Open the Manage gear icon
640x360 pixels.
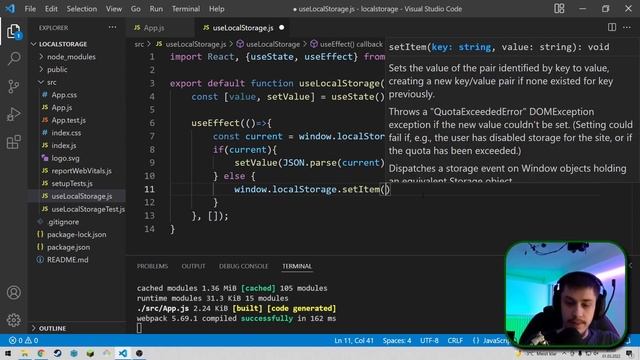(13, 320)
